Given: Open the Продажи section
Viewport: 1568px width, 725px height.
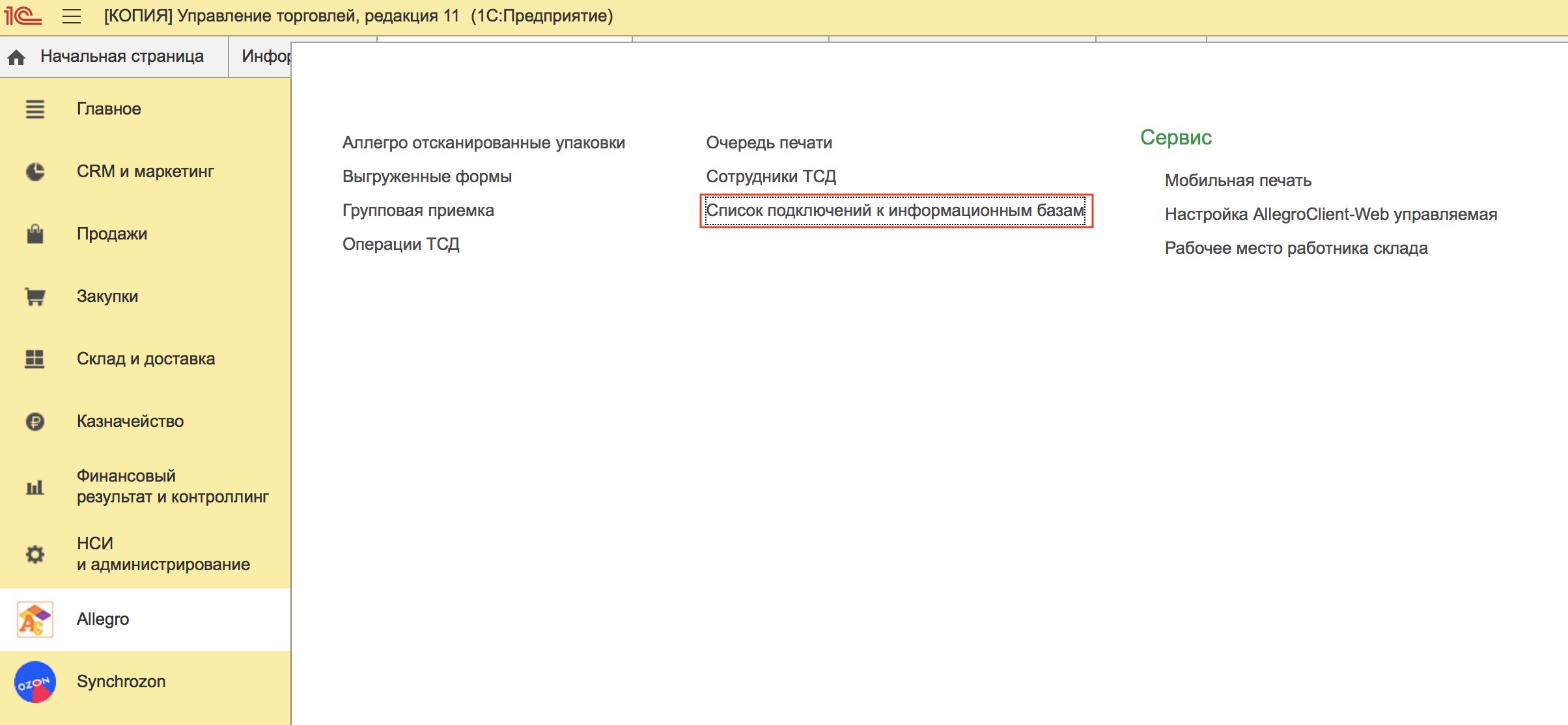Looking at the screenshot, I should coord(145,234).
